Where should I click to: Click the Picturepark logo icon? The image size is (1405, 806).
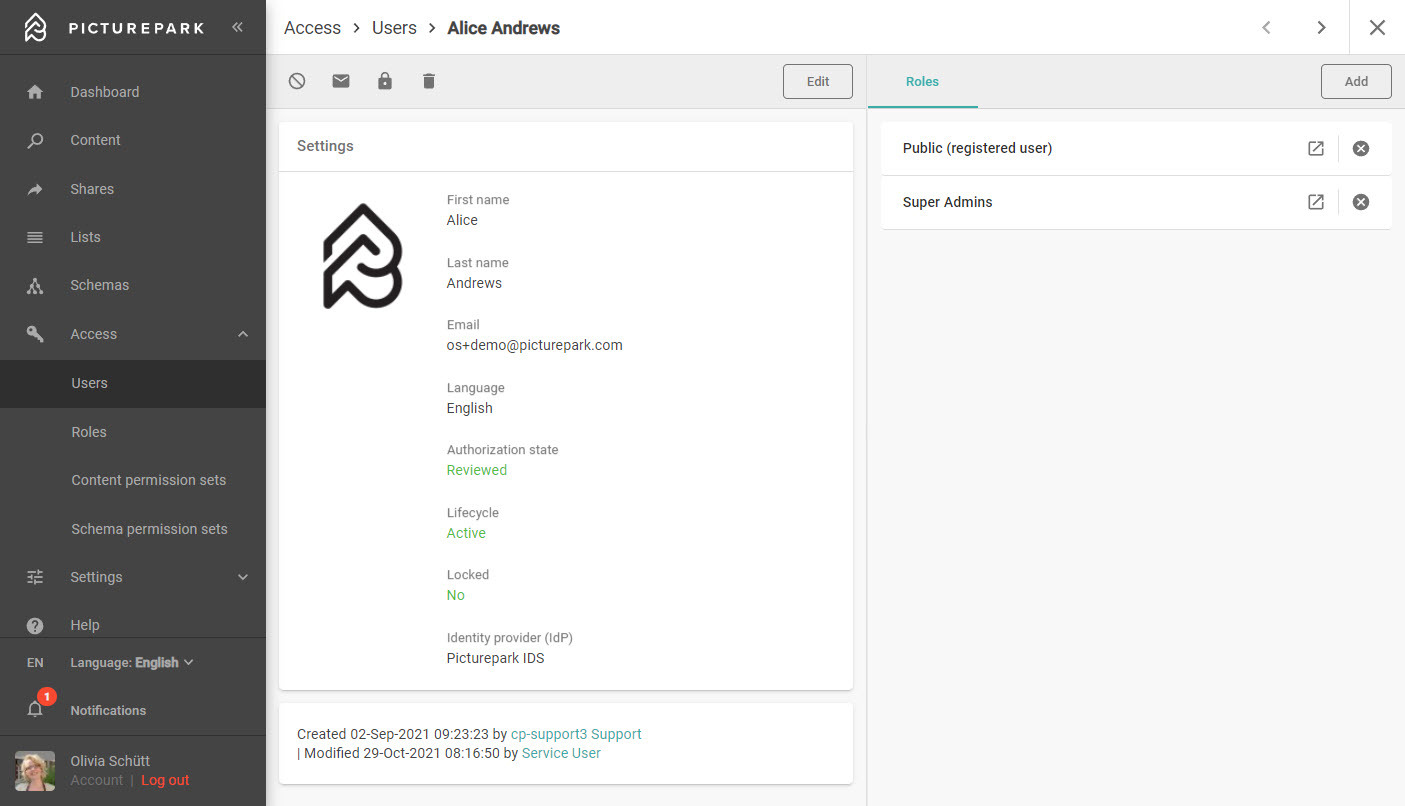36,28
